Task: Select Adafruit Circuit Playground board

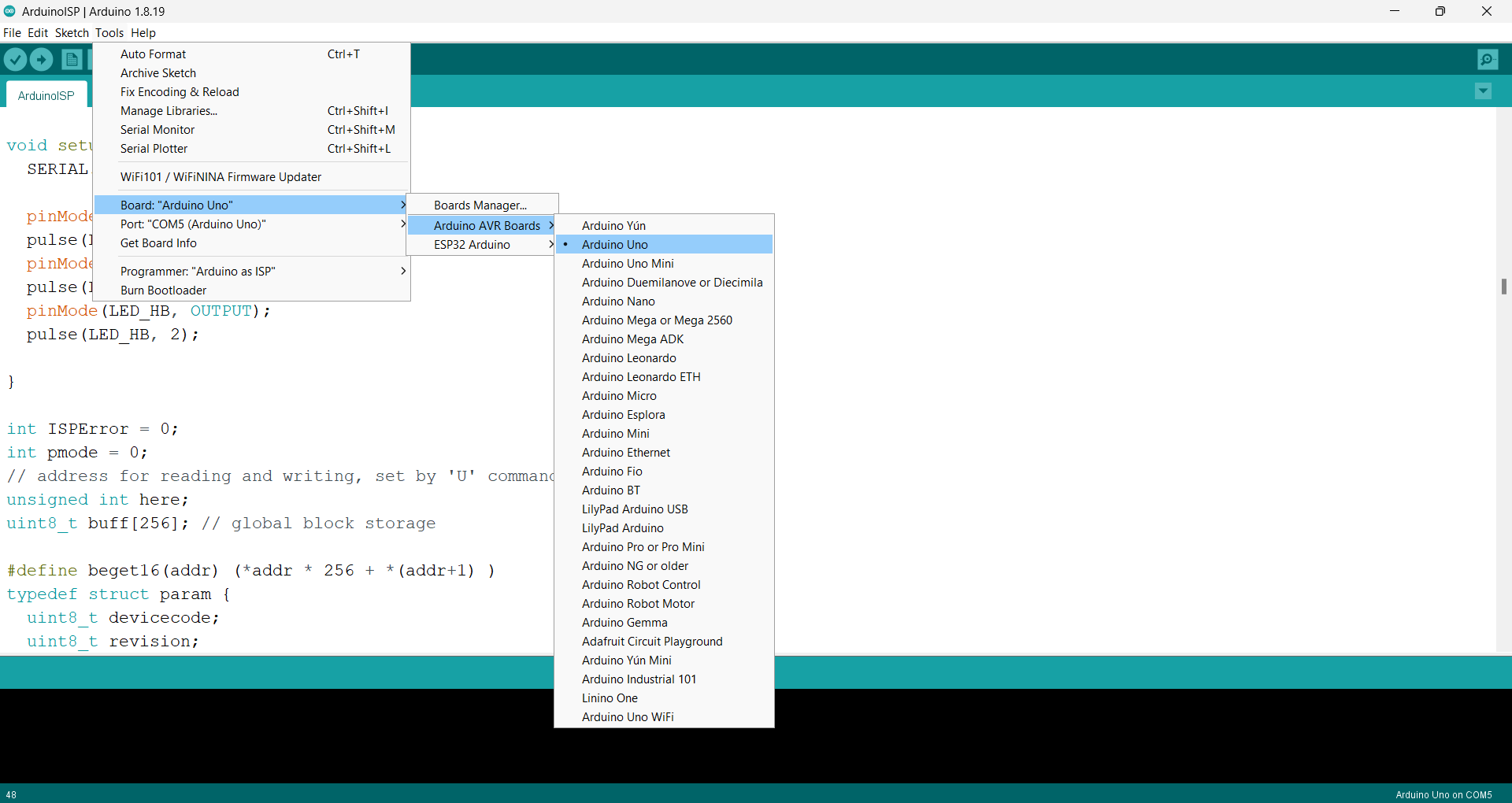Action: click(x=664, y=642)
